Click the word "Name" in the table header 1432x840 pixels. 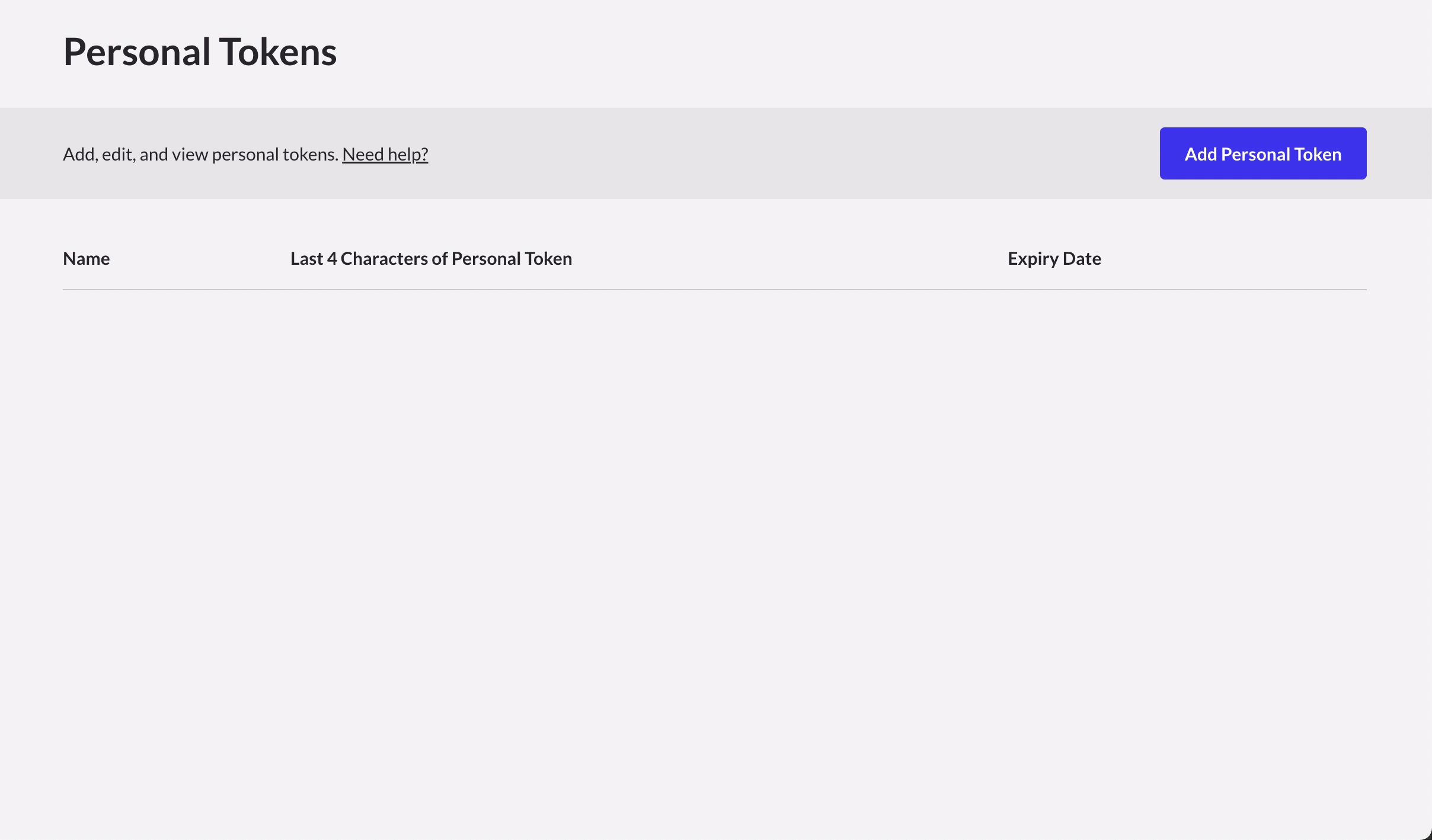click(86, 258)
